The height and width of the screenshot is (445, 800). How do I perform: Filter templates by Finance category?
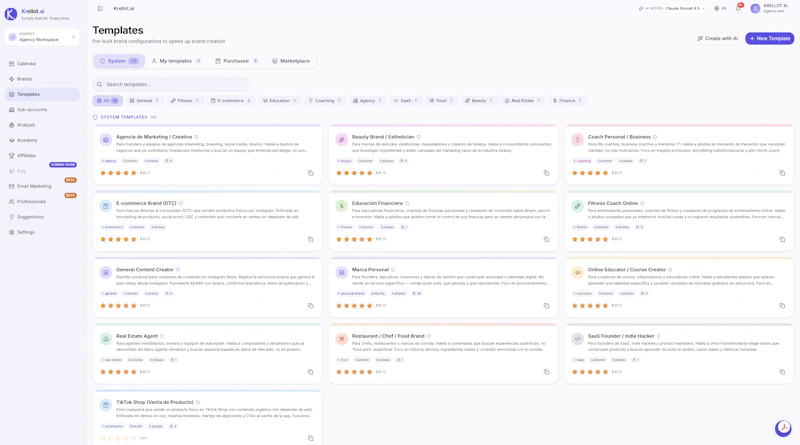click(x=567, y=101)
